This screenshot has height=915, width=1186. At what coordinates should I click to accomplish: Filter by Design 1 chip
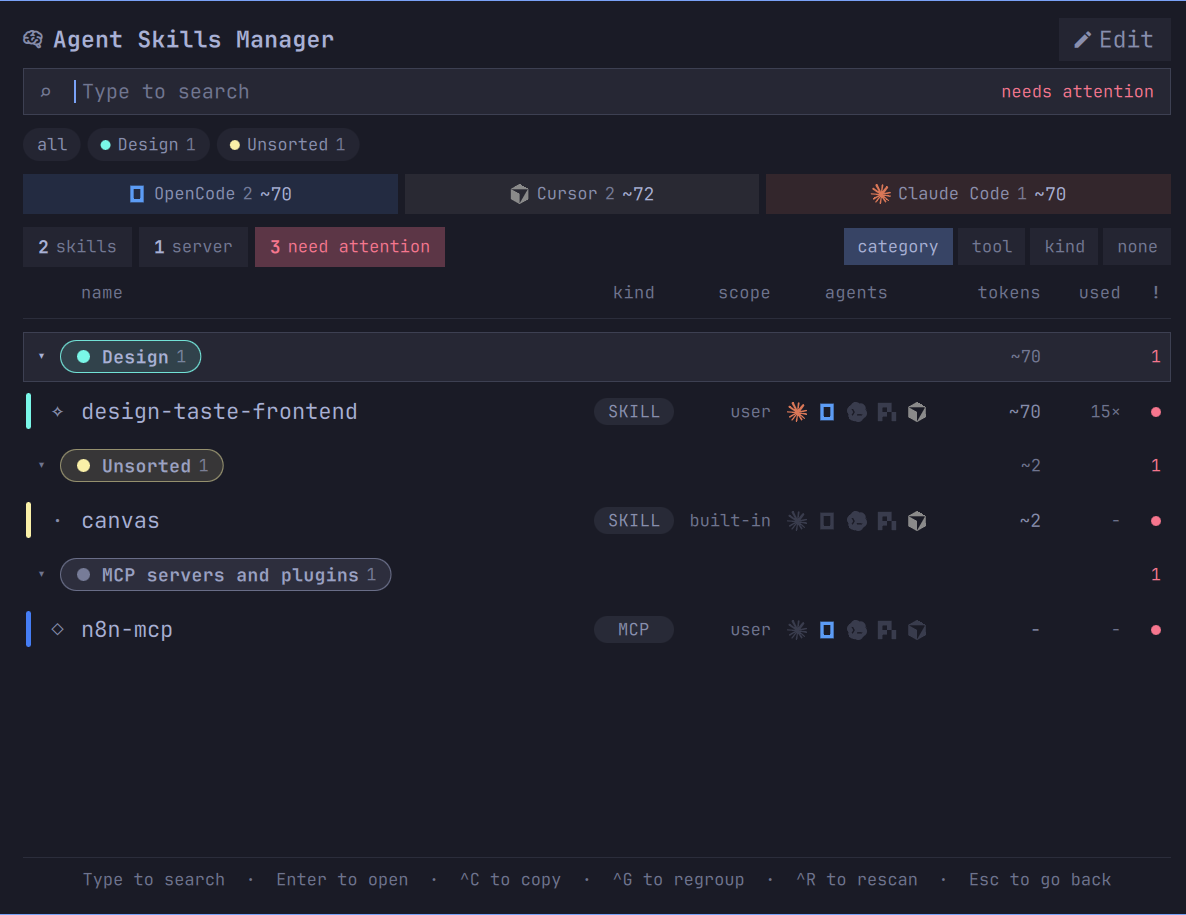click(x=148, y=144)
